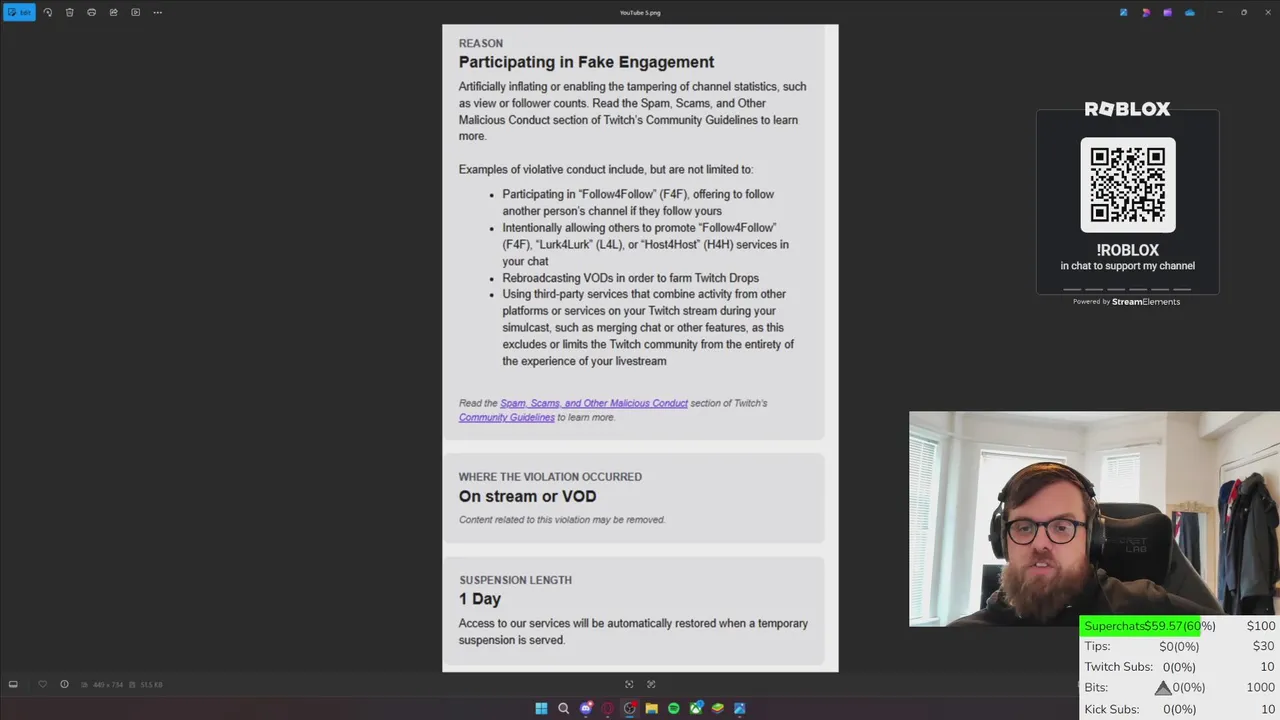Viewport: 1280px width, 720px height.
Task: Click the Tips goal row
Action: click(1180, 646)
